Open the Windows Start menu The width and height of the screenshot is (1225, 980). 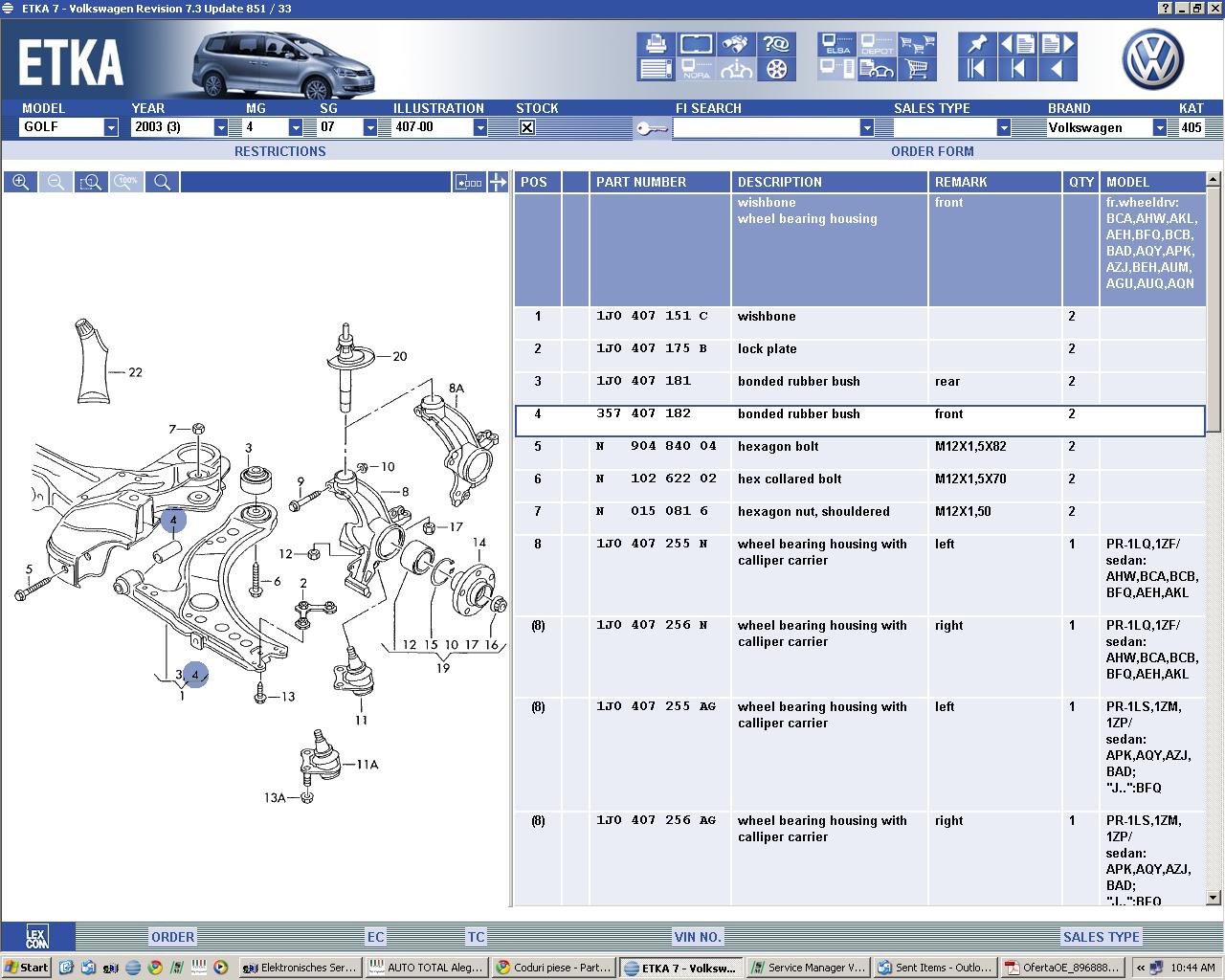(27, 968)
